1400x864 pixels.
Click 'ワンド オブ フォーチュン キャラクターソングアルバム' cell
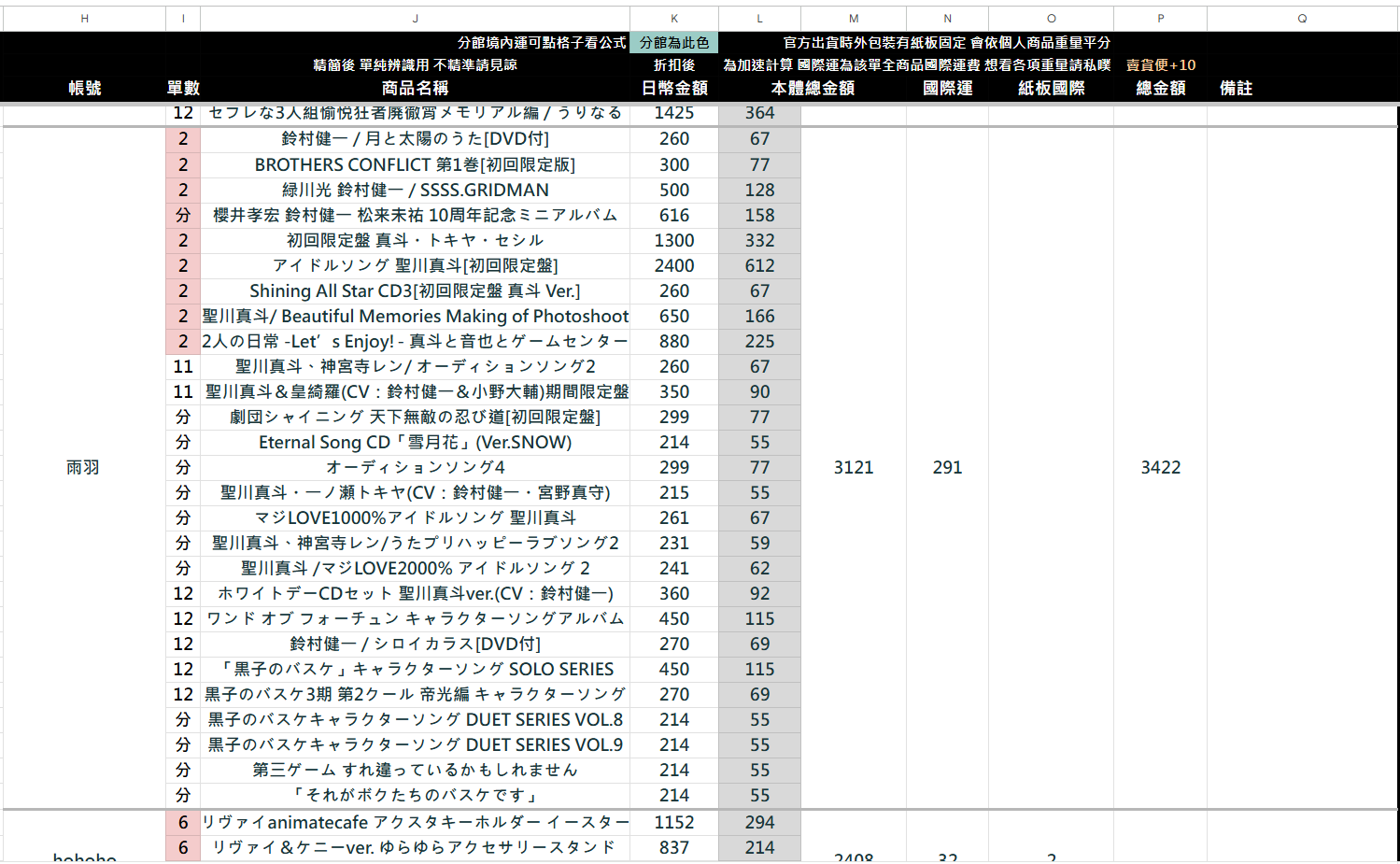coord(416,619)
